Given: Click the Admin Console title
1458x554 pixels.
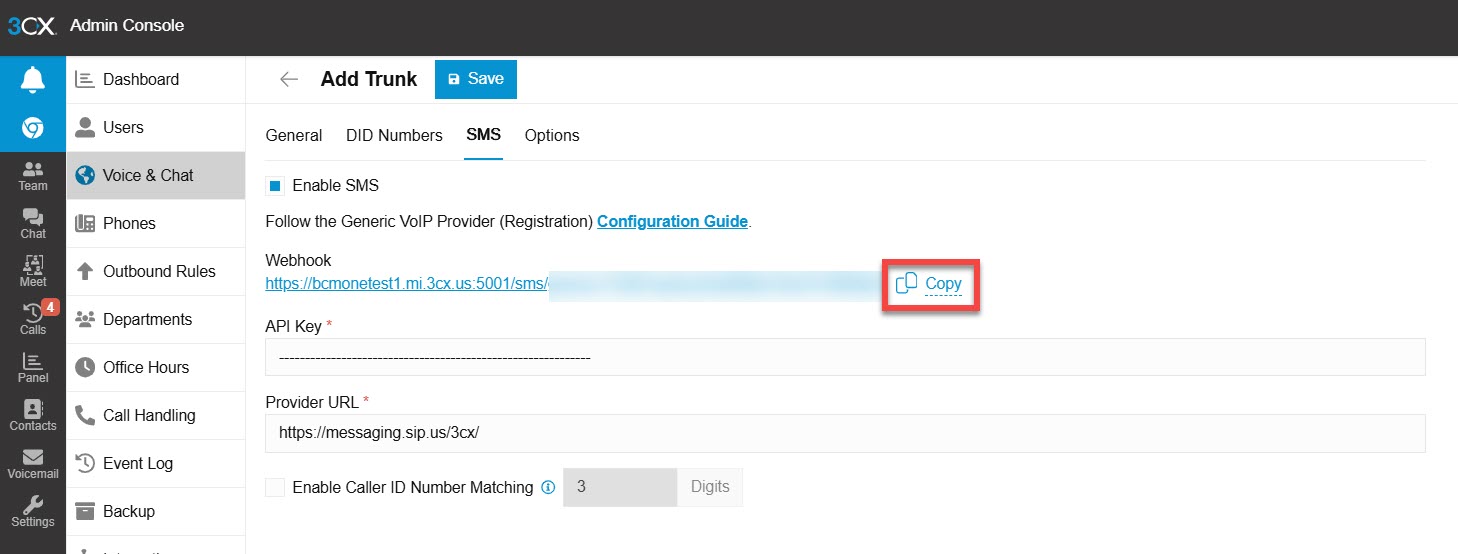Looking at the screenshot, I should click(x=127, y=26).
